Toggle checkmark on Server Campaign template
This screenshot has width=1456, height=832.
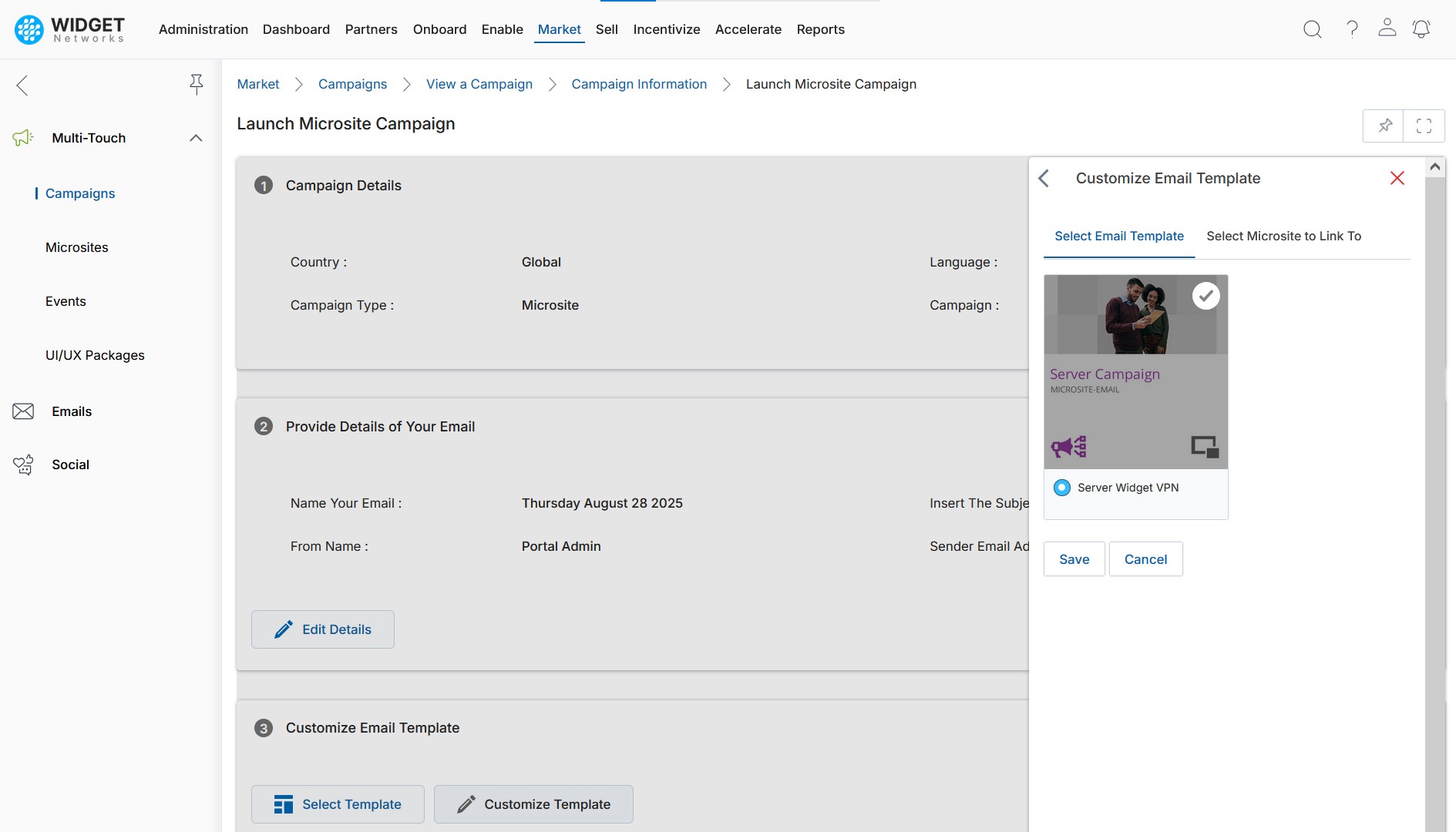point(1205,296)
